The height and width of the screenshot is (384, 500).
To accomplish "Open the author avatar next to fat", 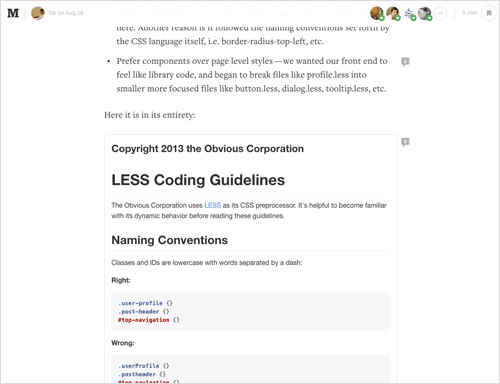I will [38, 13].
